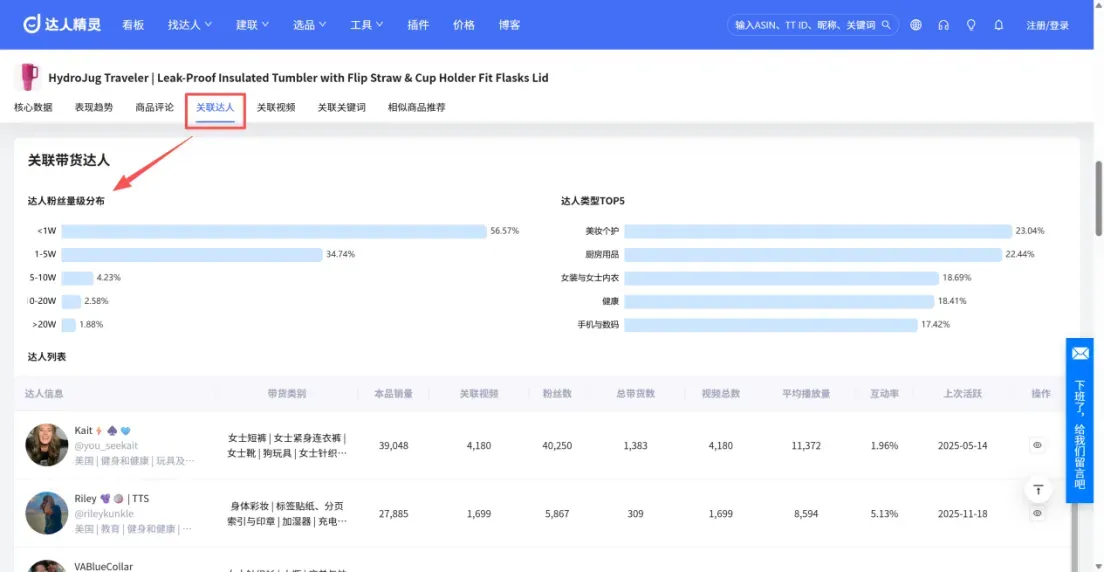Click the 2025-05-14 last active date

[x=962, y=446]
